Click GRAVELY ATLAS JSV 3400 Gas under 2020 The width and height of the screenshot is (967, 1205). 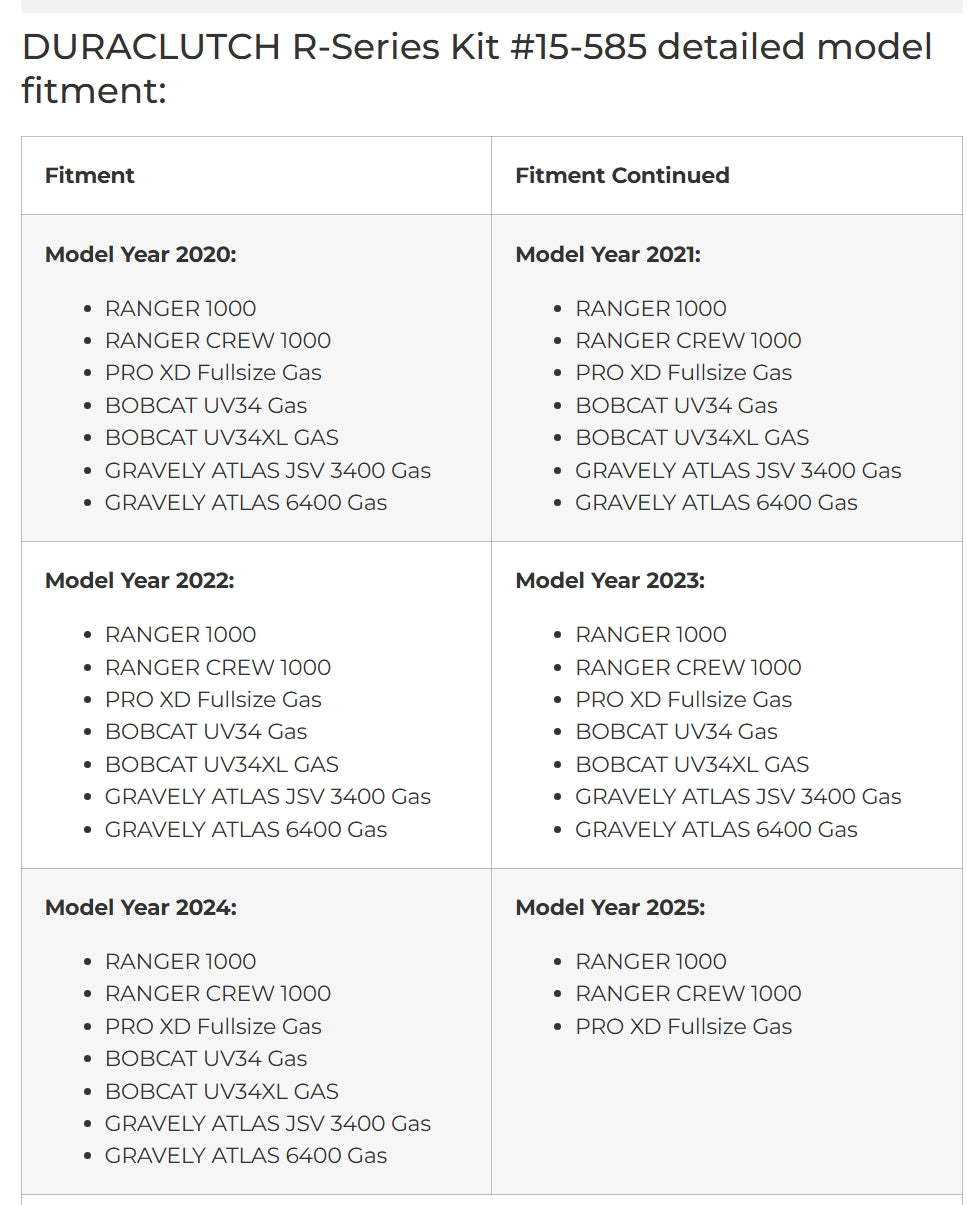[268, 470]
